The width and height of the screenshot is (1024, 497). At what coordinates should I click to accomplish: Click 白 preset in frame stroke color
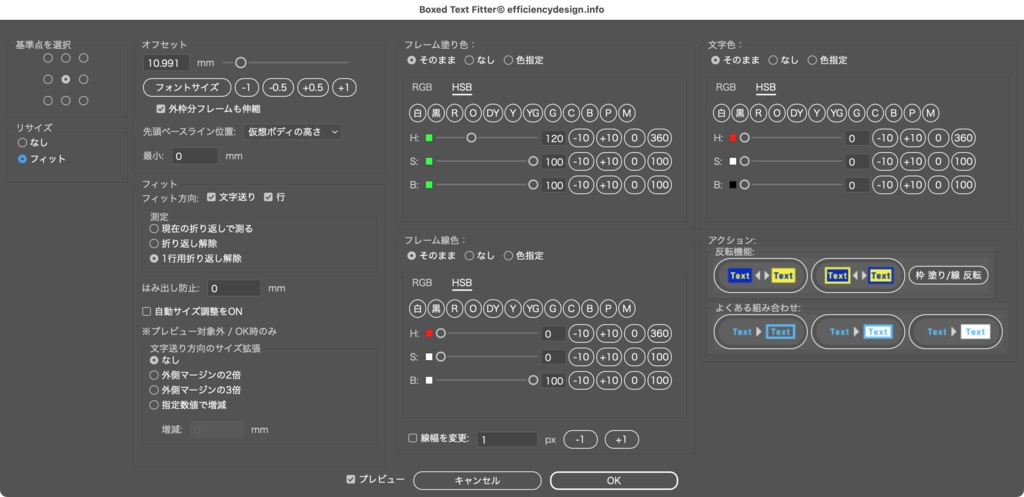point(417,308)
